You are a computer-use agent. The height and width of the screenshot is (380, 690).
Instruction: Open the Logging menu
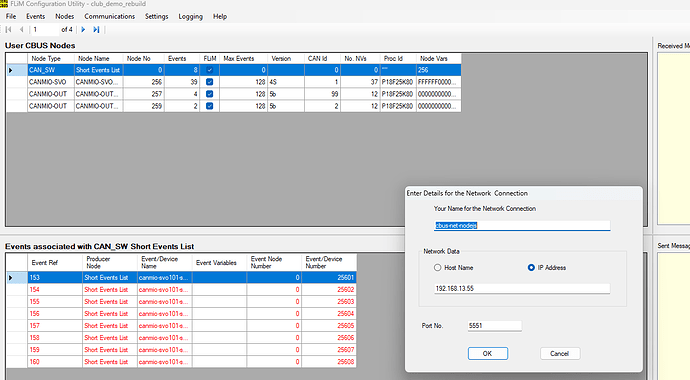(x=191, y=16)
